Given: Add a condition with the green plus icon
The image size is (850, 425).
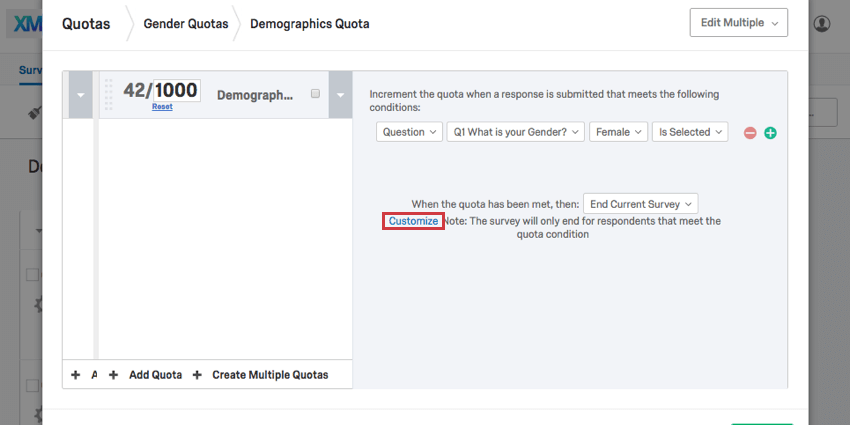Looking at the screenshot, I should tap(770, 132).
